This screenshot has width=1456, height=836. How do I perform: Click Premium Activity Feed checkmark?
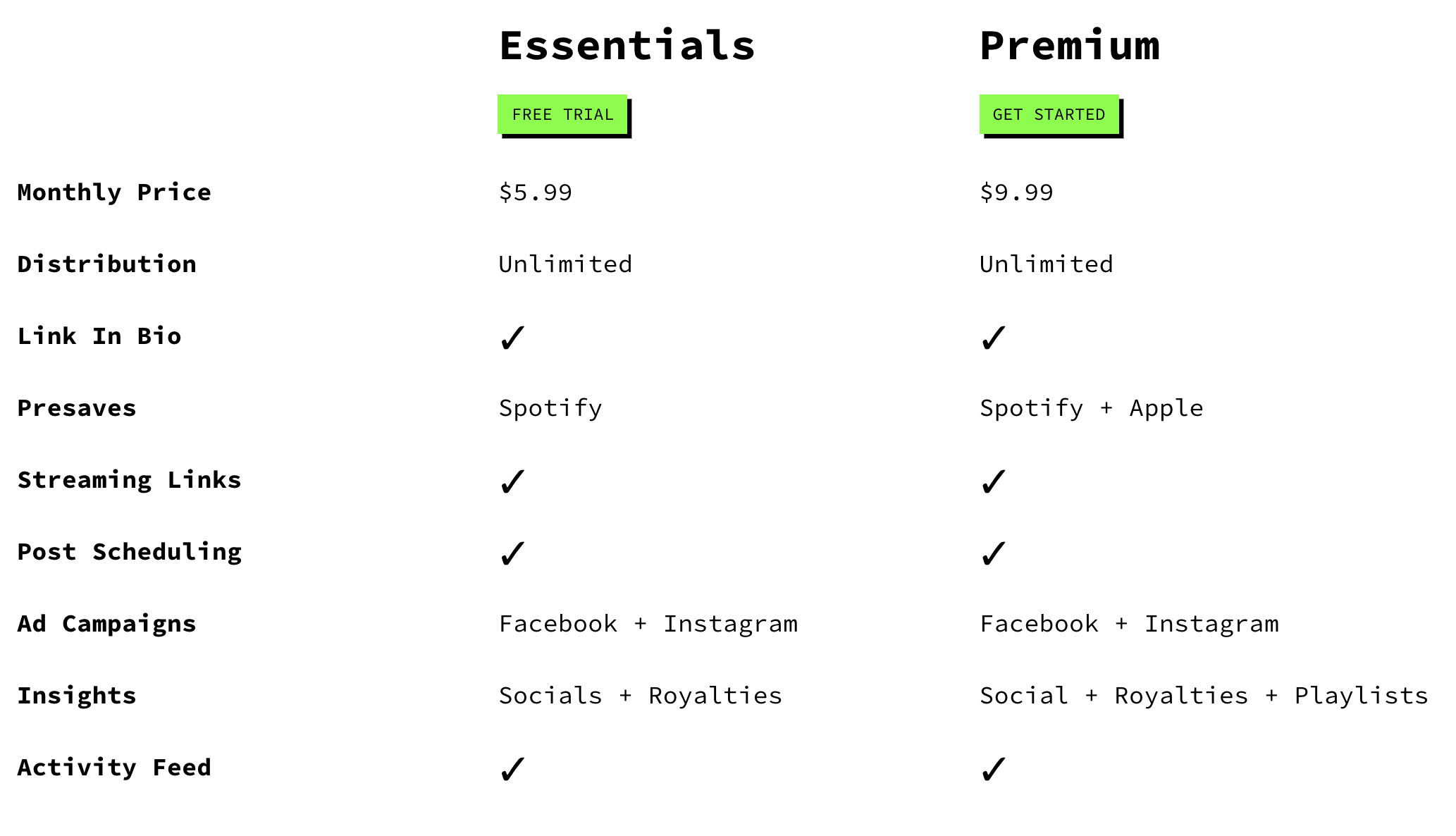tap(993, 769)
